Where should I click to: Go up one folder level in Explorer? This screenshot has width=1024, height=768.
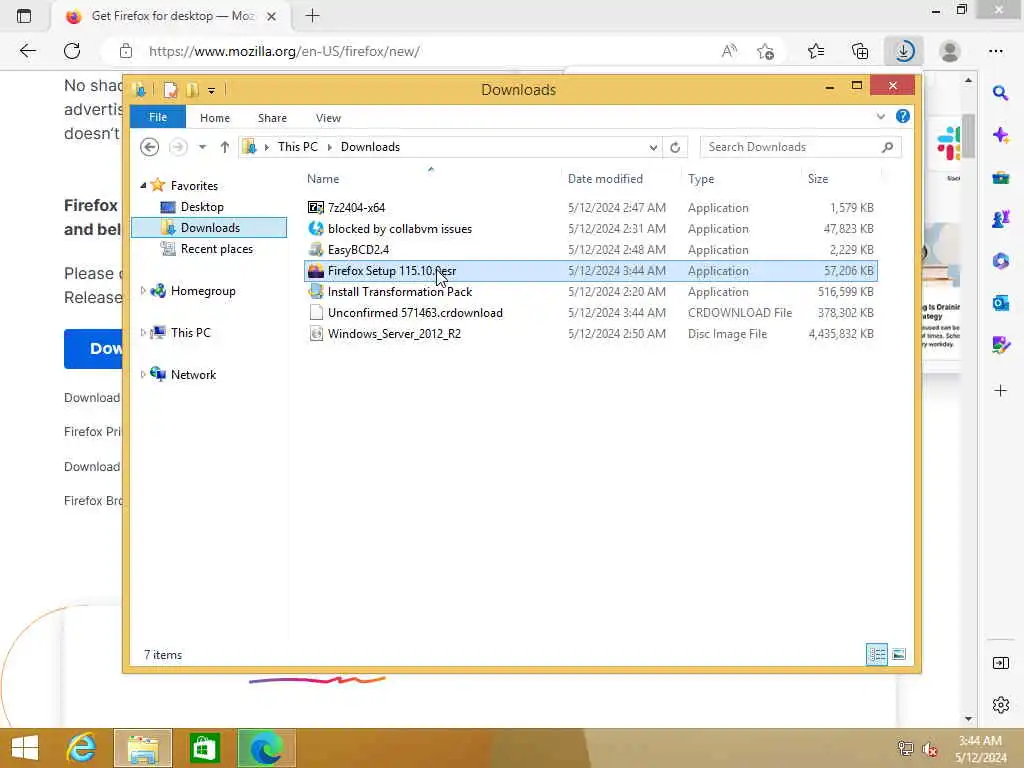(x=225, y=147)
